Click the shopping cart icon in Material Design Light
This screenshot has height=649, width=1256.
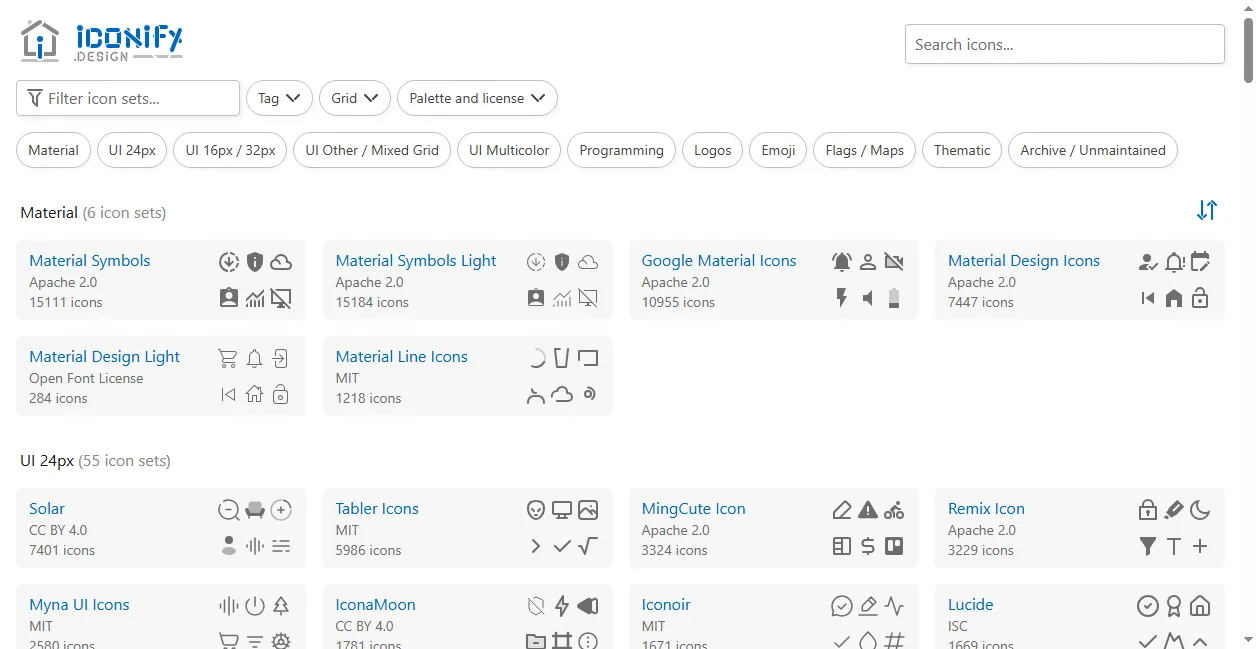[x=228, y=358]
